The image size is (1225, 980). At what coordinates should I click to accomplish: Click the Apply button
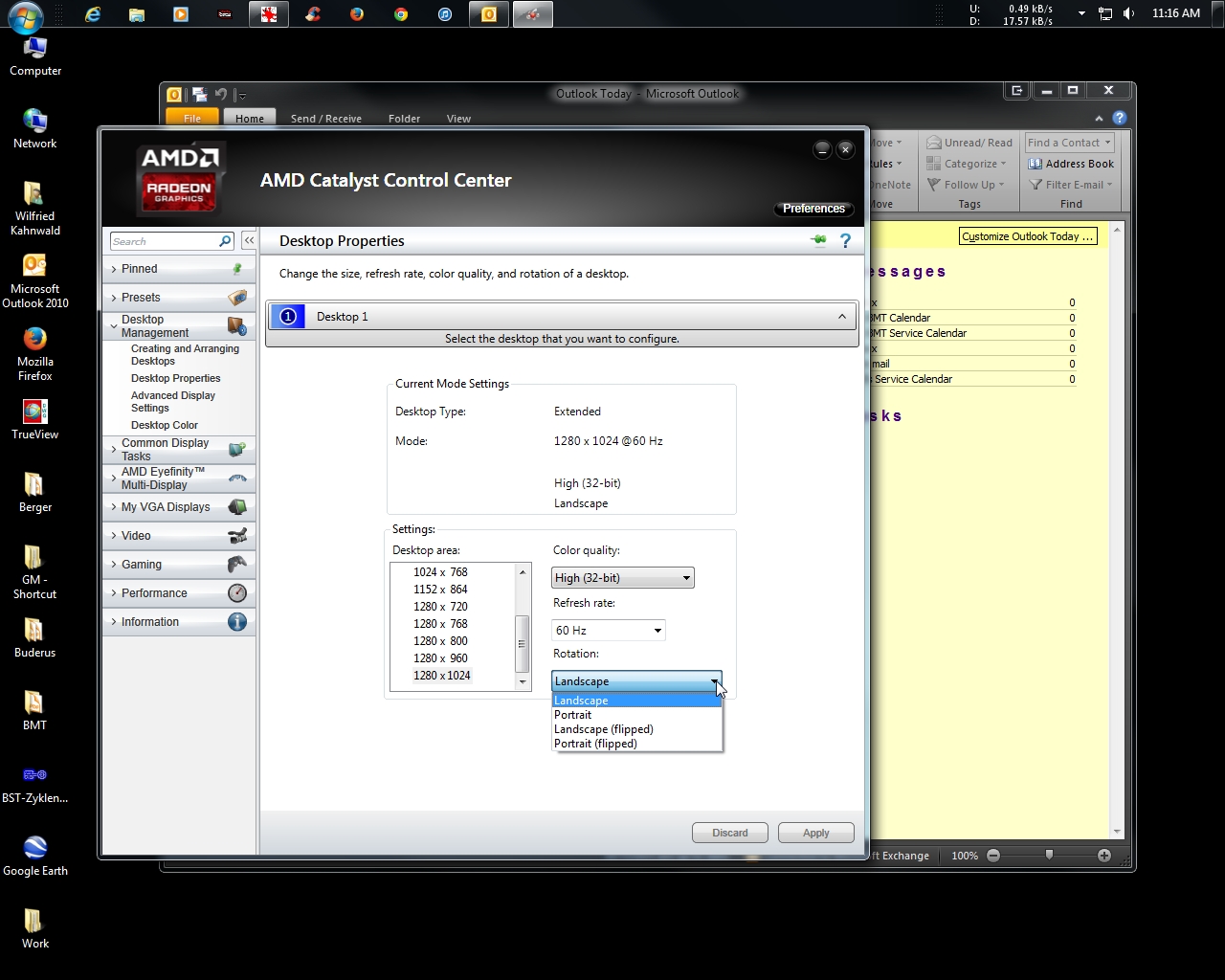816,833
